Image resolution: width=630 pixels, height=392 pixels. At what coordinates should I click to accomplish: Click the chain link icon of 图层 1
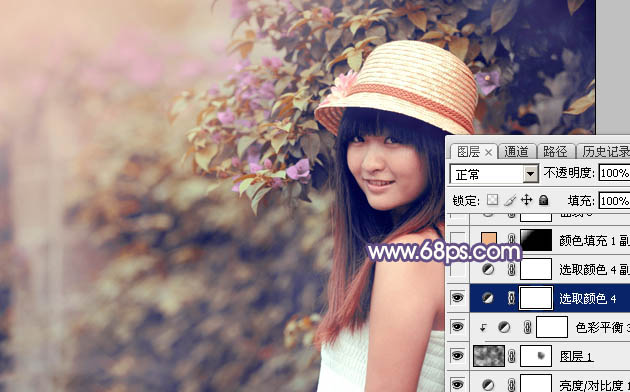click(x=511, y=356)
